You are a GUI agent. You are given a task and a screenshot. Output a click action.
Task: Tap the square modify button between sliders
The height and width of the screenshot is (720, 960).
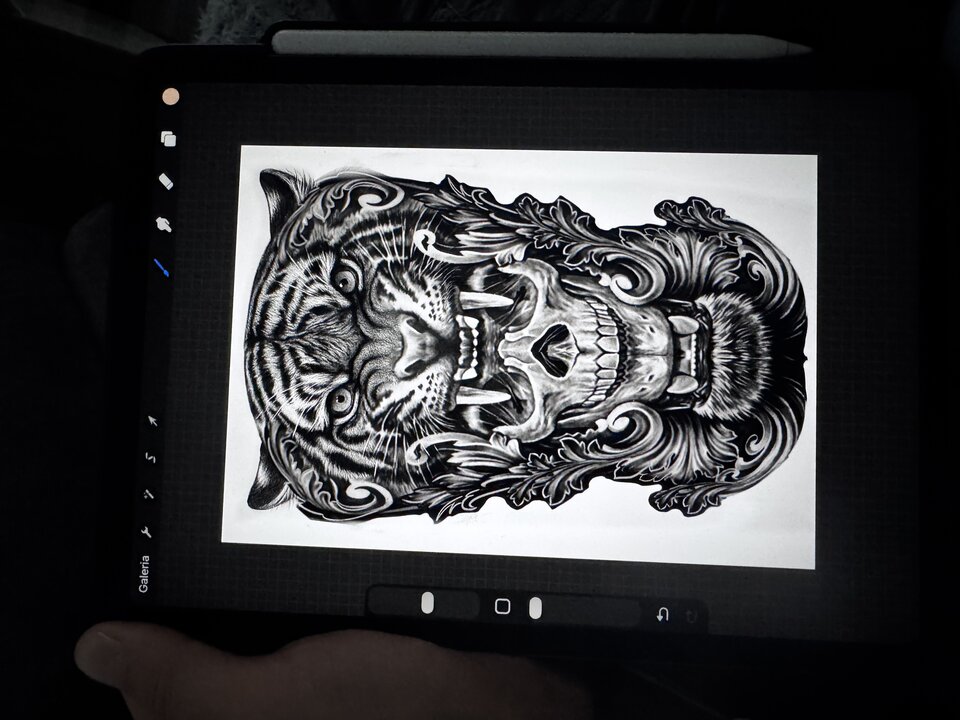(502, 606)
